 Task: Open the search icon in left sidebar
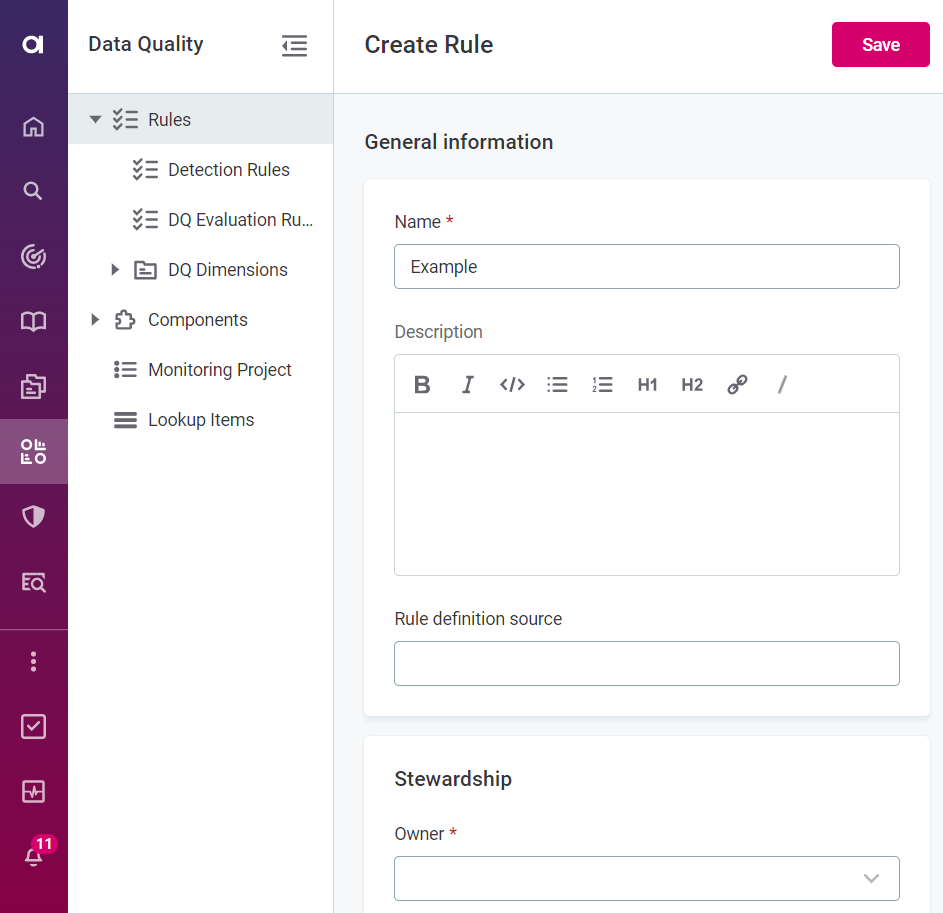coord(33,191)
